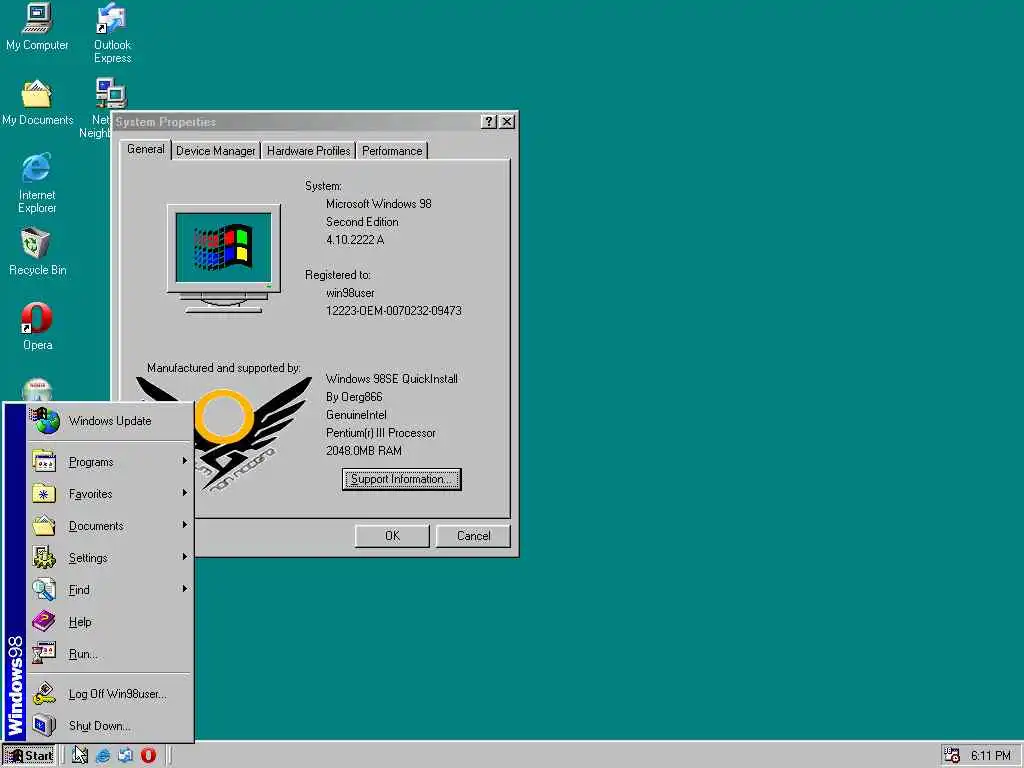Choose Shut Down... from Start menu
The image size is (1024, 768).
click(x=110, y=726)
